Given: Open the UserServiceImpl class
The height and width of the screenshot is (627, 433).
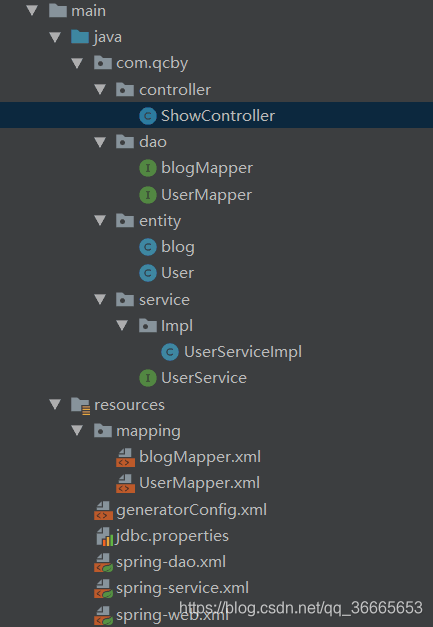Looking at the screenshot, I should pyautogui.click(x=243, y=352).
